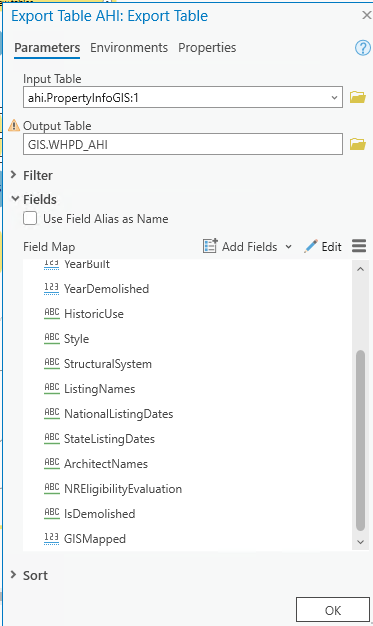The height and width of the screenshot is (626, 373).
Task: Click text type icon beside ArchitectNames
Action: [x=52, y=463]
